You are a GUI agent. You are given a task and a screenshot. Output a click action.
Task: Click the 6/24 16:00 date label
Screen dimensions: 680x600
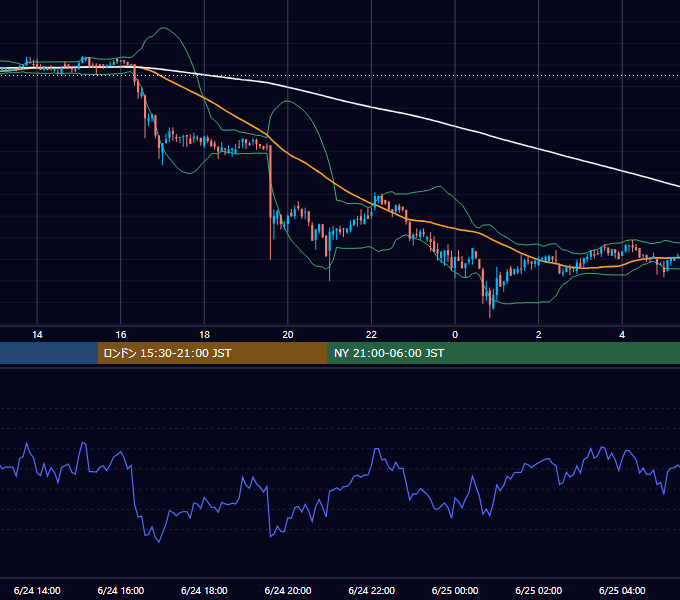tap(121, 590)
